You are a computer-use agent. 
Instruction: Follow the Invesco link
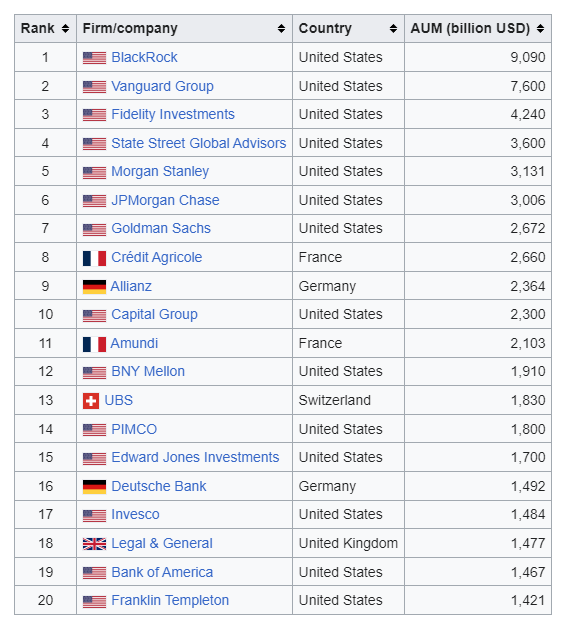pyautogui.click(x=135, y=515)
